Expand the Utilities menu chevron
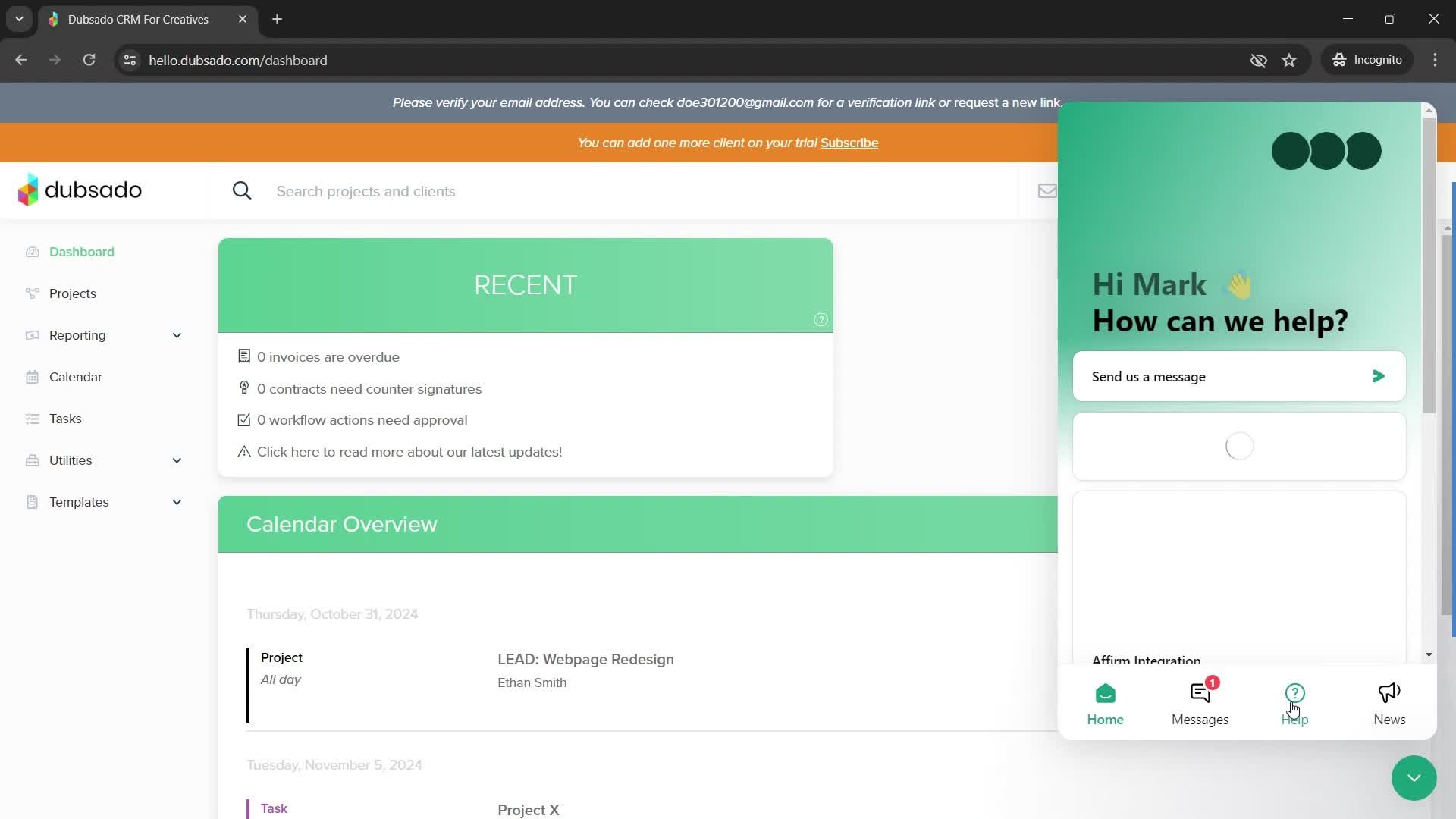Viewport: 1456px width, 819px height. pos(177,460)
